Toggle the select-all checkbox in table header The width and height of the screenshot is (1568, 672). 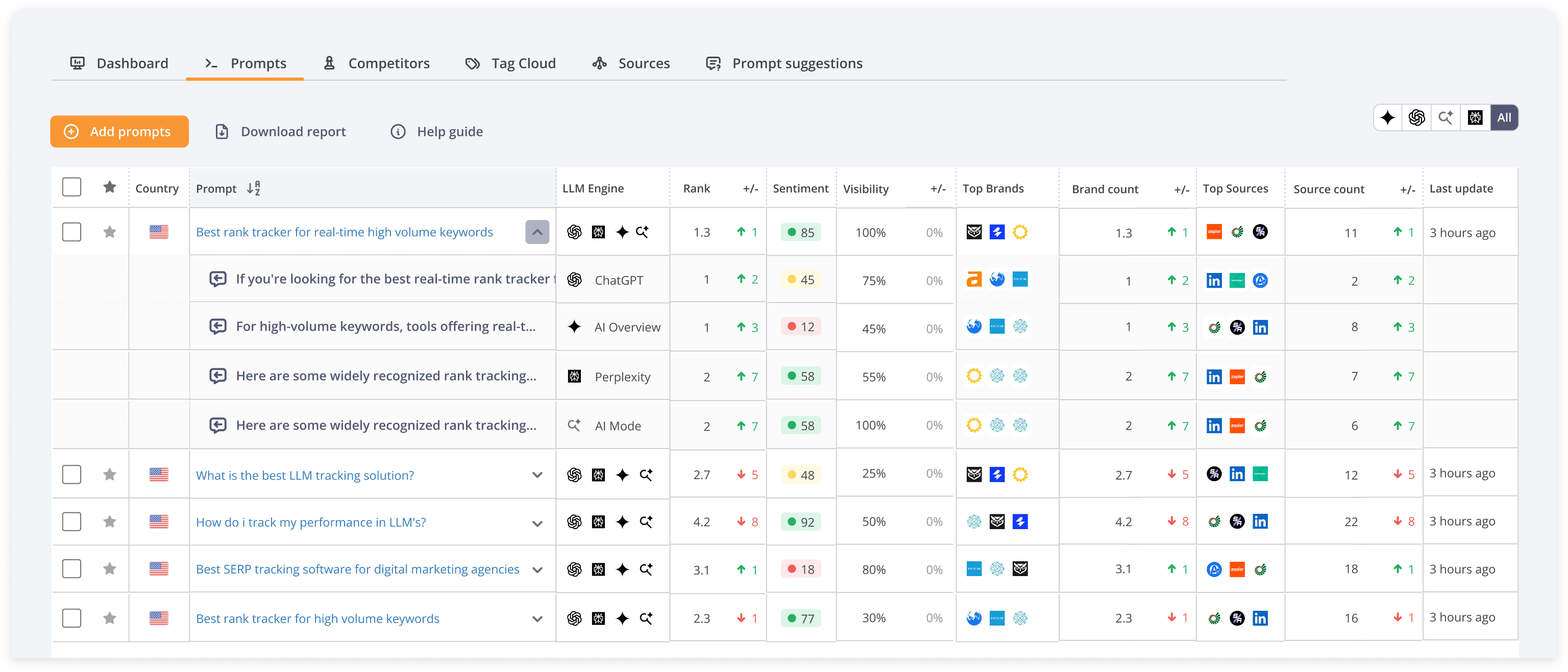coord(72,187)
